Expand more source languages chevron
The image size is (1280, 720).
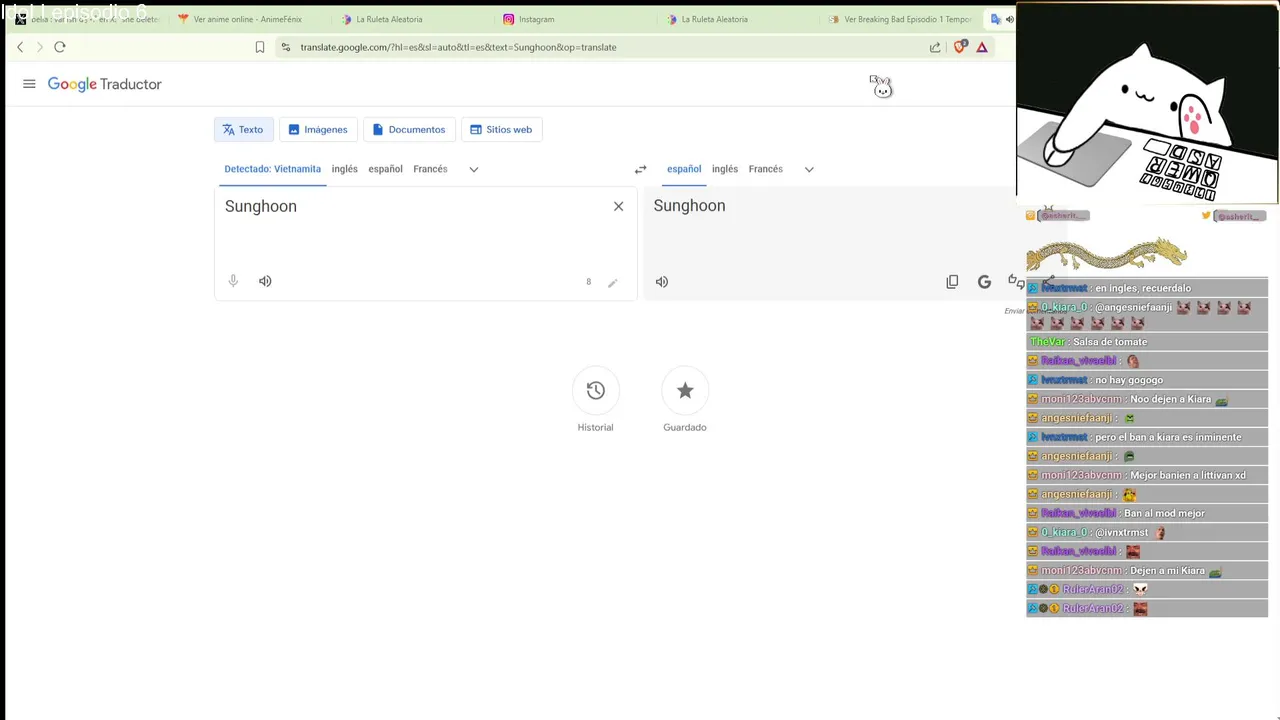point(474,169)
